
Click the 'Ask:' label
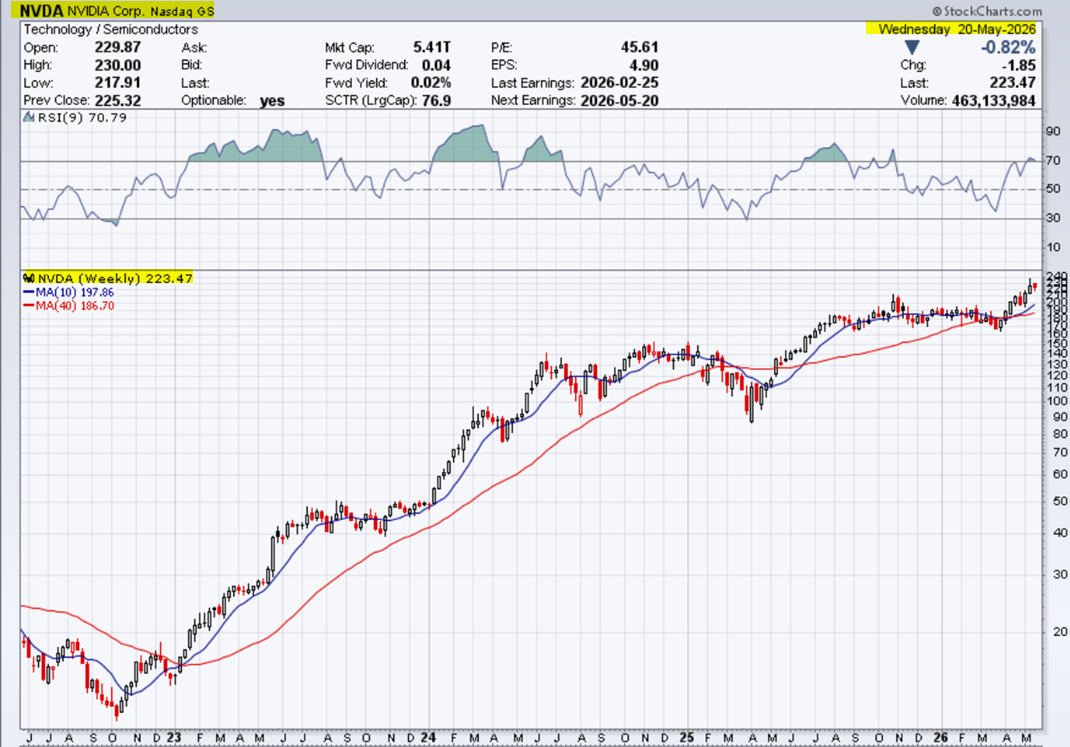[x=194, y=48]
